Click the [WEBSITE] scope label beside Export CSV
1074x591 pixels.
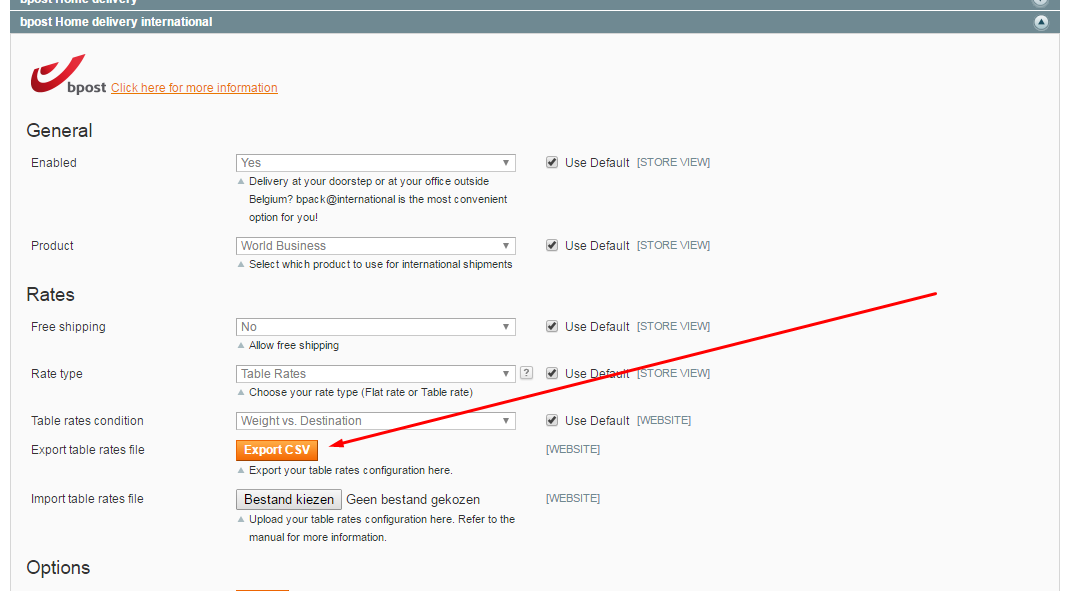[x=573, y=449]
